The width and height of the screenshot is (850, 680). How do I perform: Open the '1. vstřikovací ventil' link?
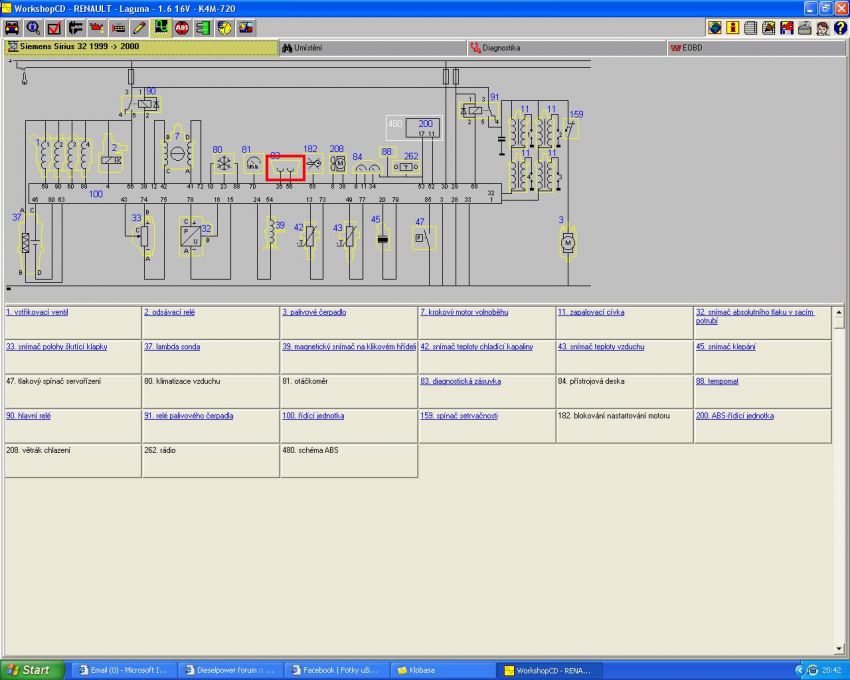[x=38, y=312]
